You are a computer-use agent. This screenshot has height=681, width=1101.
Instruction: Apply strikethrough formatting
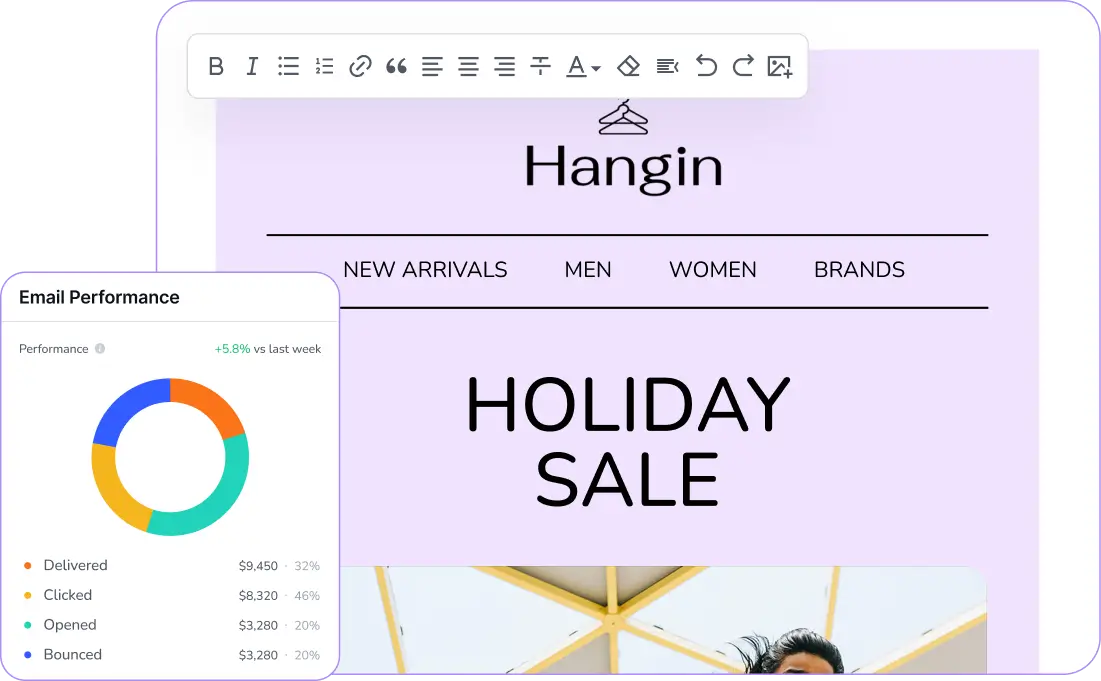(541, 66)
